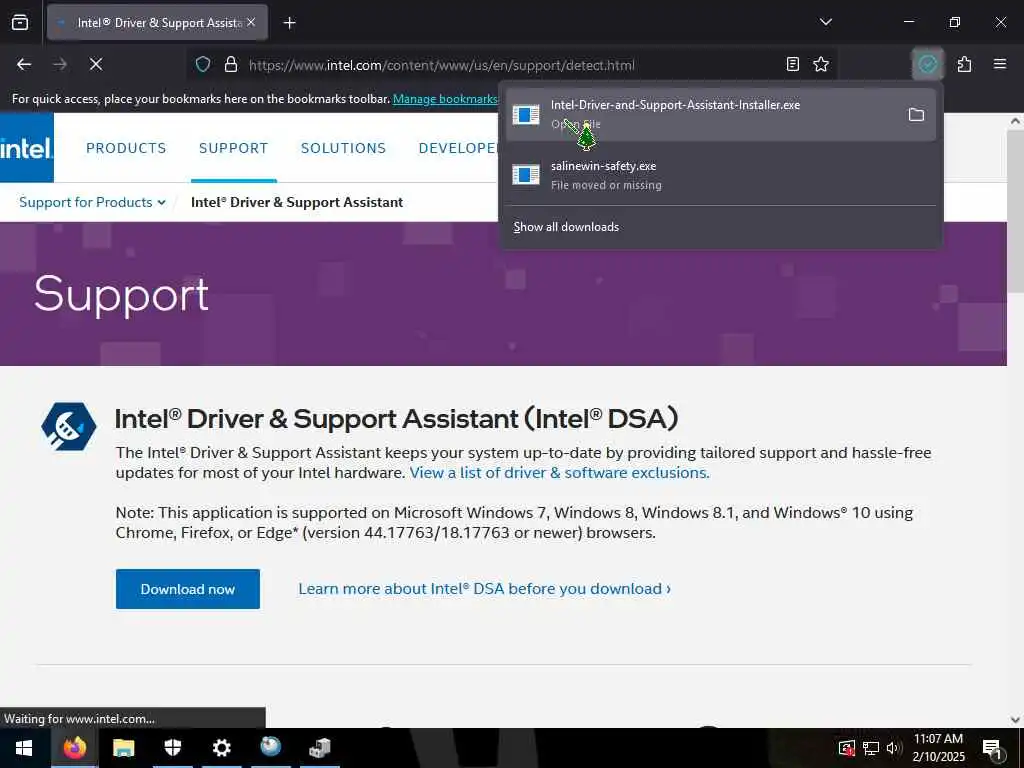
Task: Show tracking protection shield info
Action: pos(203,65)
